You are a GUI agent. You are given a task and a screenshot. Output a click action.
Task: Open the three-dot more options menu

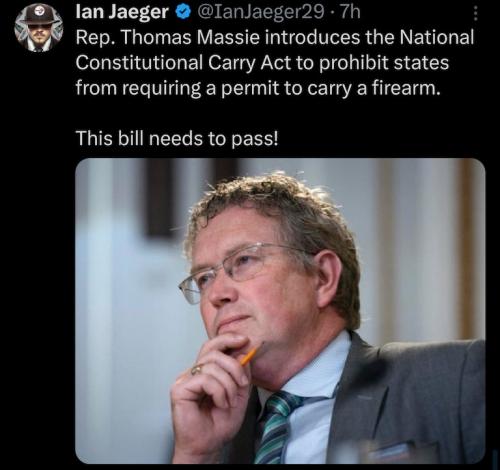476,14
